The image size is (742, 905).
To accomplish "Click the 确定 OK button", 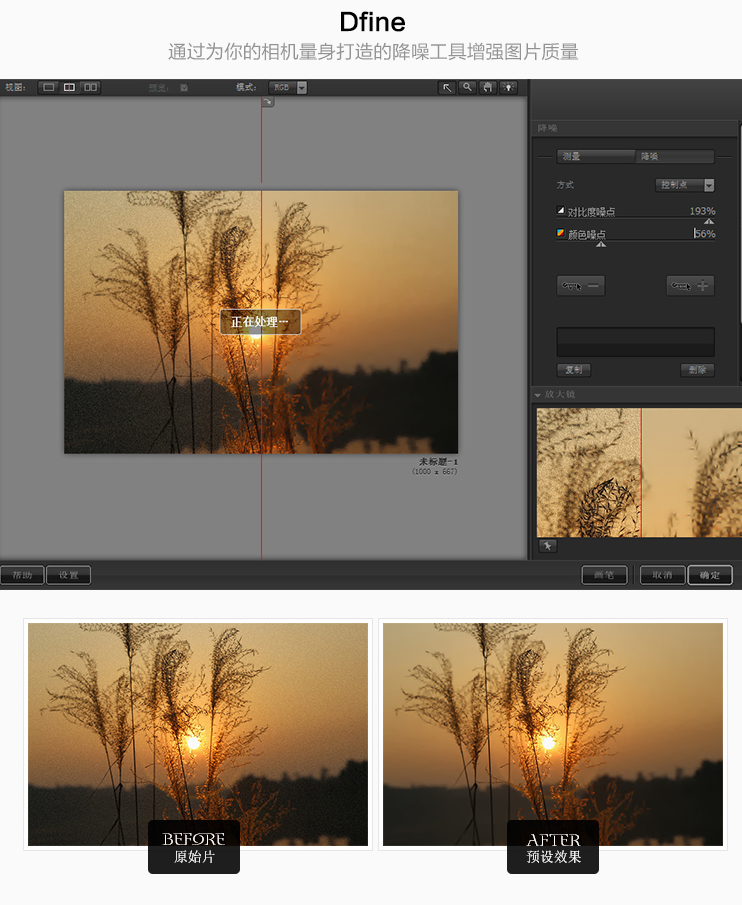I will tap(710, 575).
